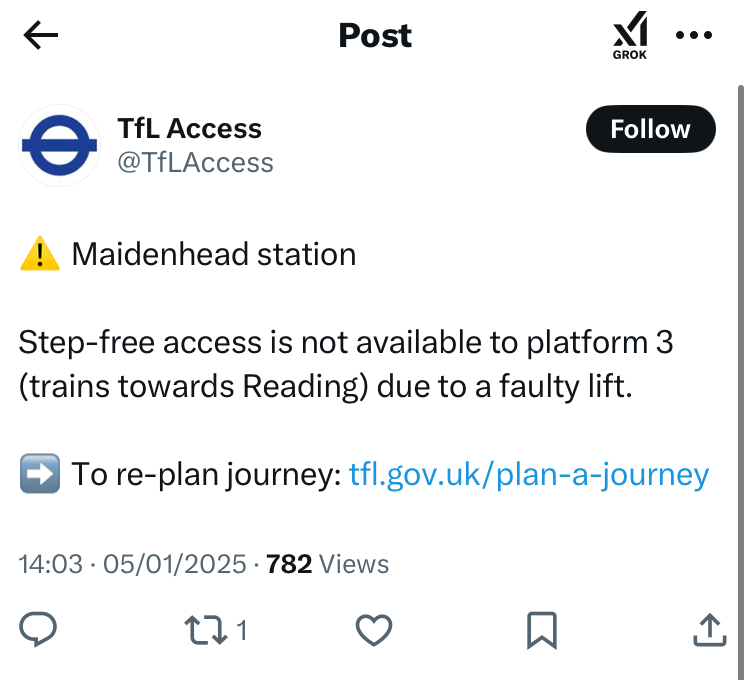Open the tfl.gov.uk/plan-a-journey link
The width and height of the screenshot is (750, 680).
point(528,474)
